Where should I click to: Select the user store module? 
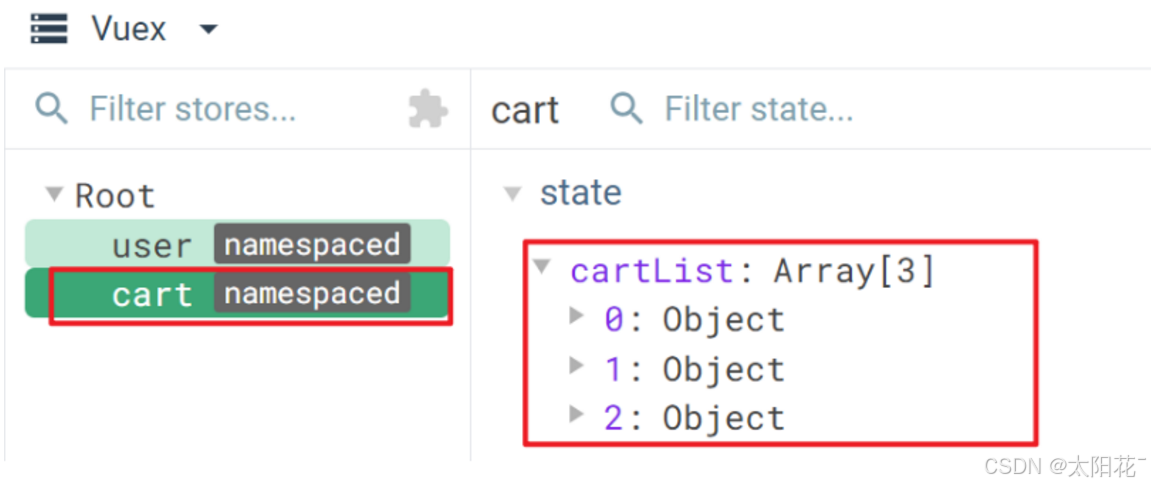point(237,243)
